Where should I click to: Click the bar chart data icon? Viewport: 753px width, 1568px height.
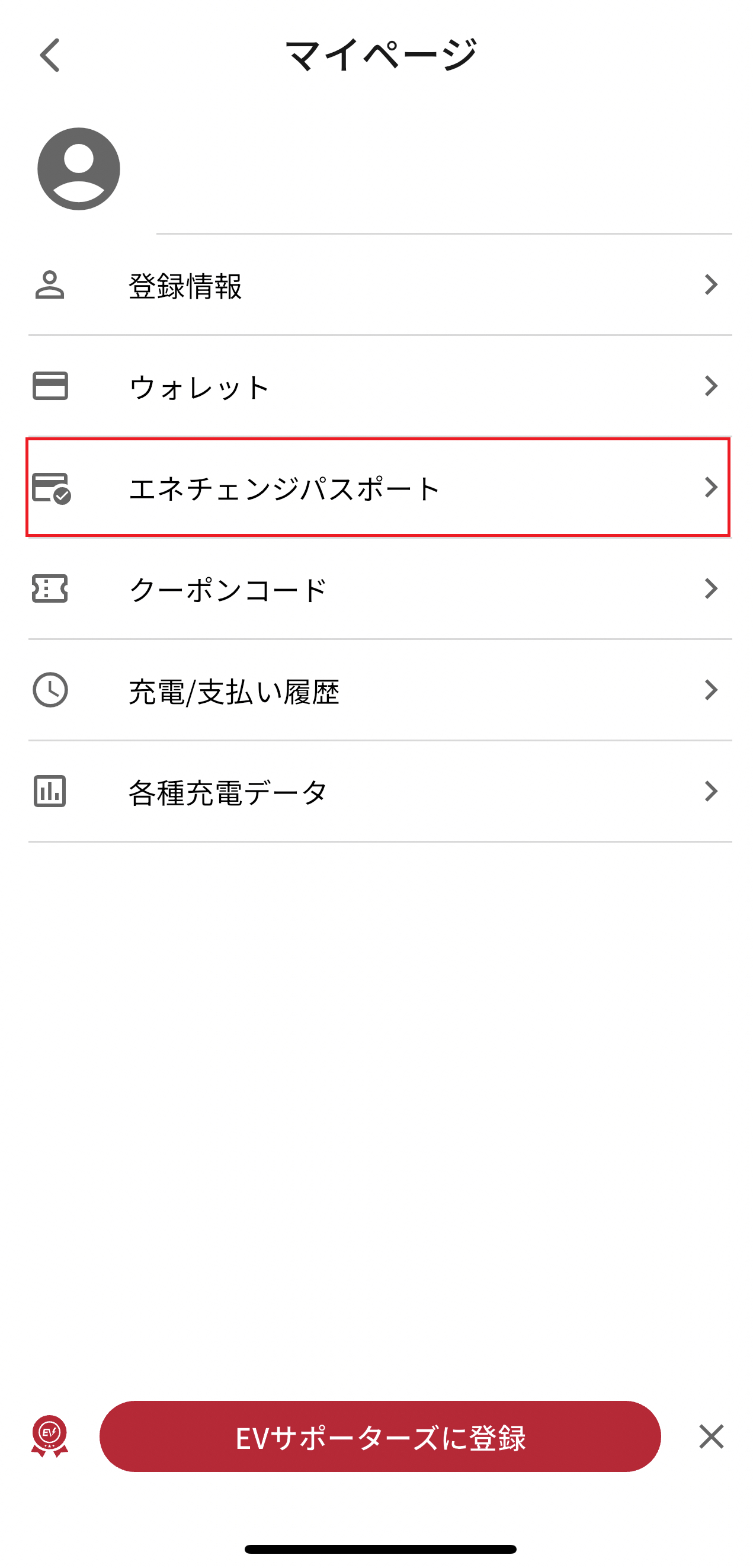pos(50,791)
